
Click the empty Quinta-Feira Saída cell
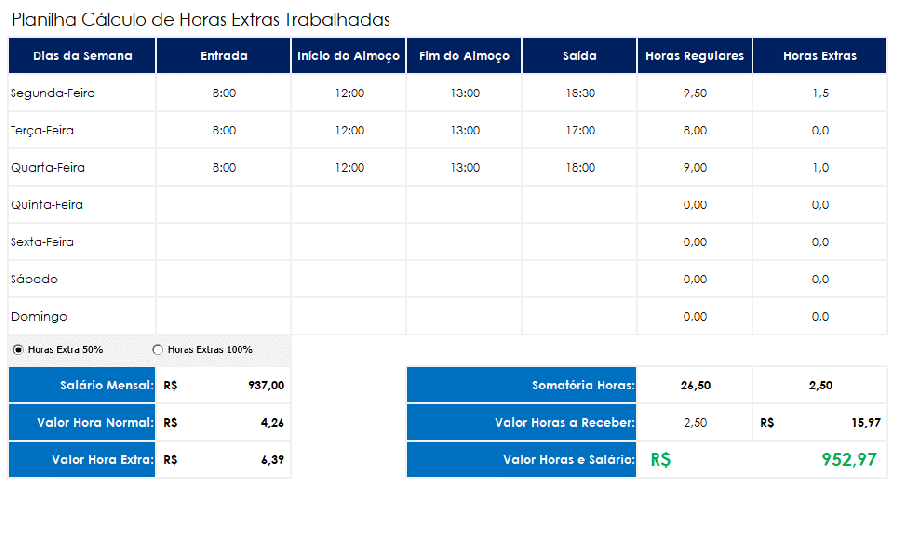[x=580, y=205]
